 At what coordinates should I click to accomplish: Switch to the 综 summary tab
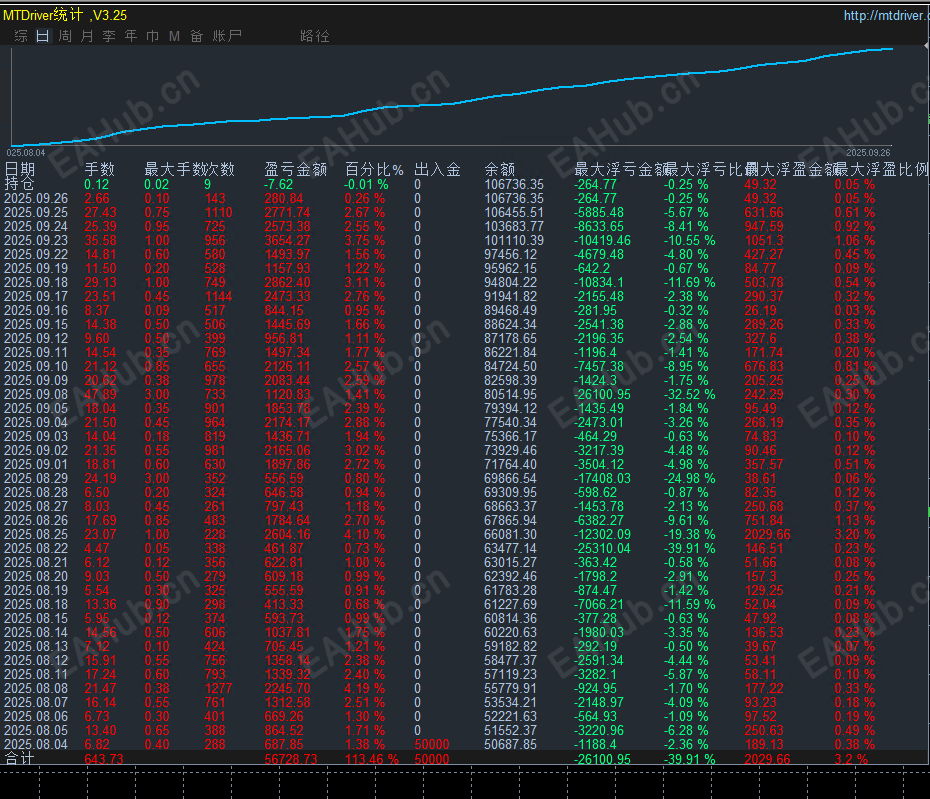click(21, 36)
